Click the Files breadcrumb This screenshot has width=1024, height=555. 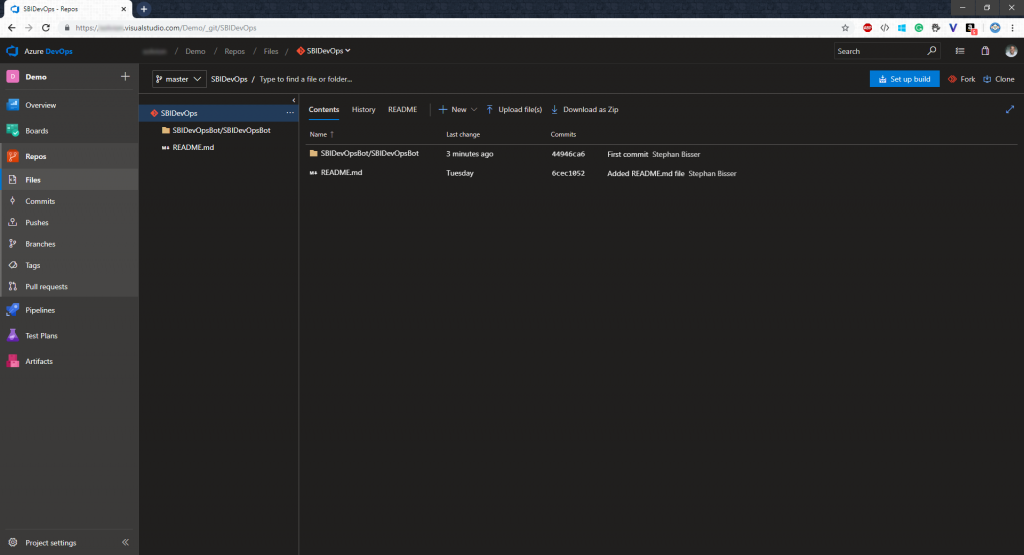pyautogui.click(x=271, y=51)
